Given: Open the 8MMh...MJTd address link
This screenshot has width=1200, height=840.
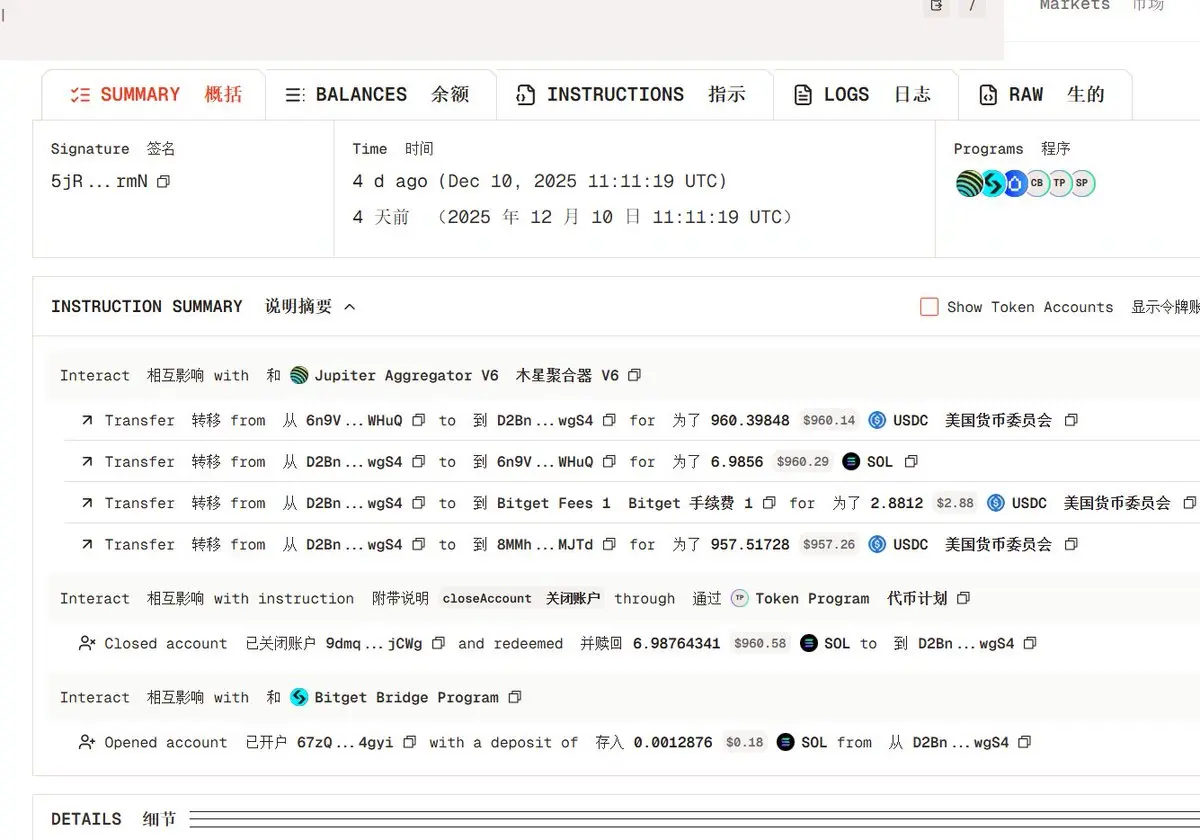Looking at the screenshot, I should click(x=545, y=545).
